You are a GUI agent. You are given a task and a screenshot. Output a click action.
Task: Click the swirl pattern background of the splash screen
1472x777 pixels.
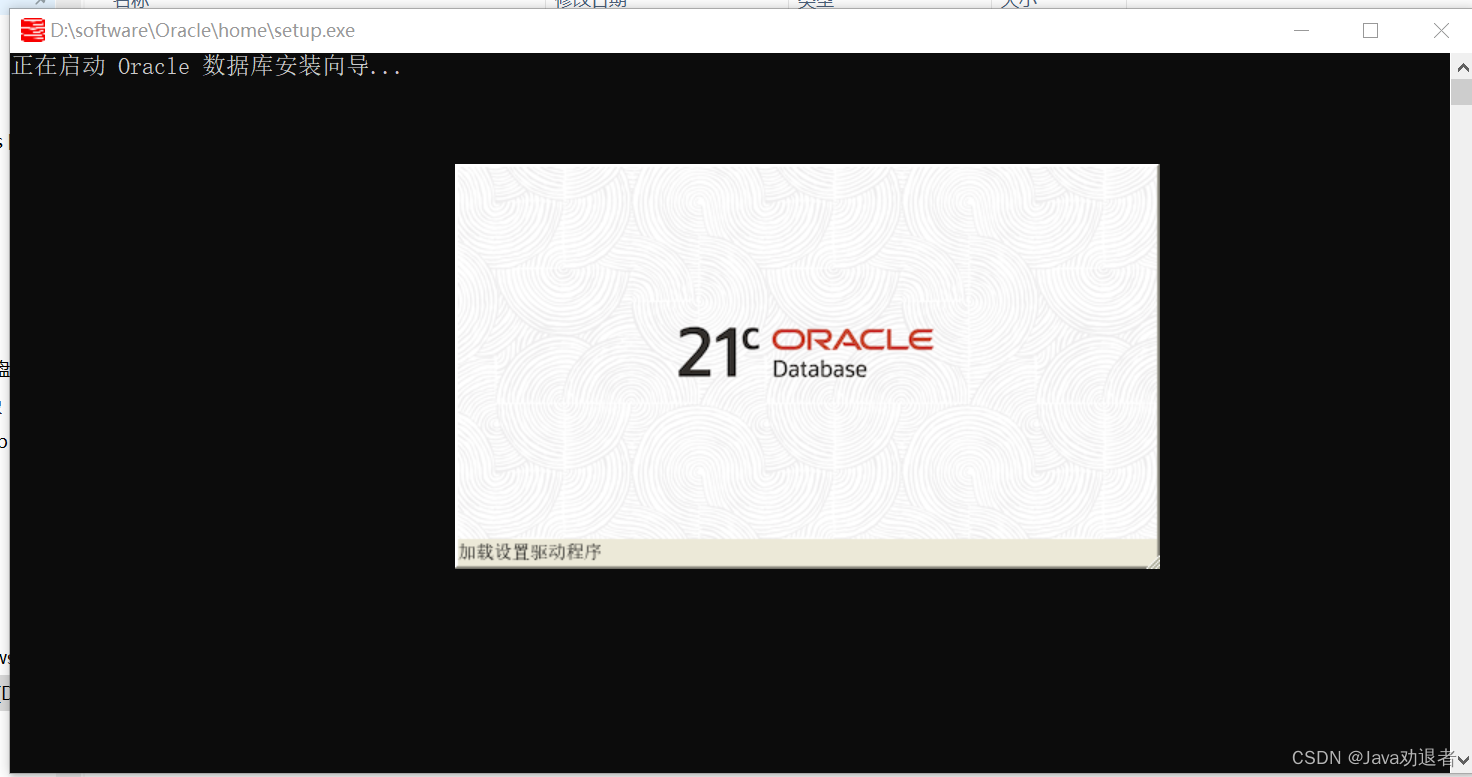(600, 250)
